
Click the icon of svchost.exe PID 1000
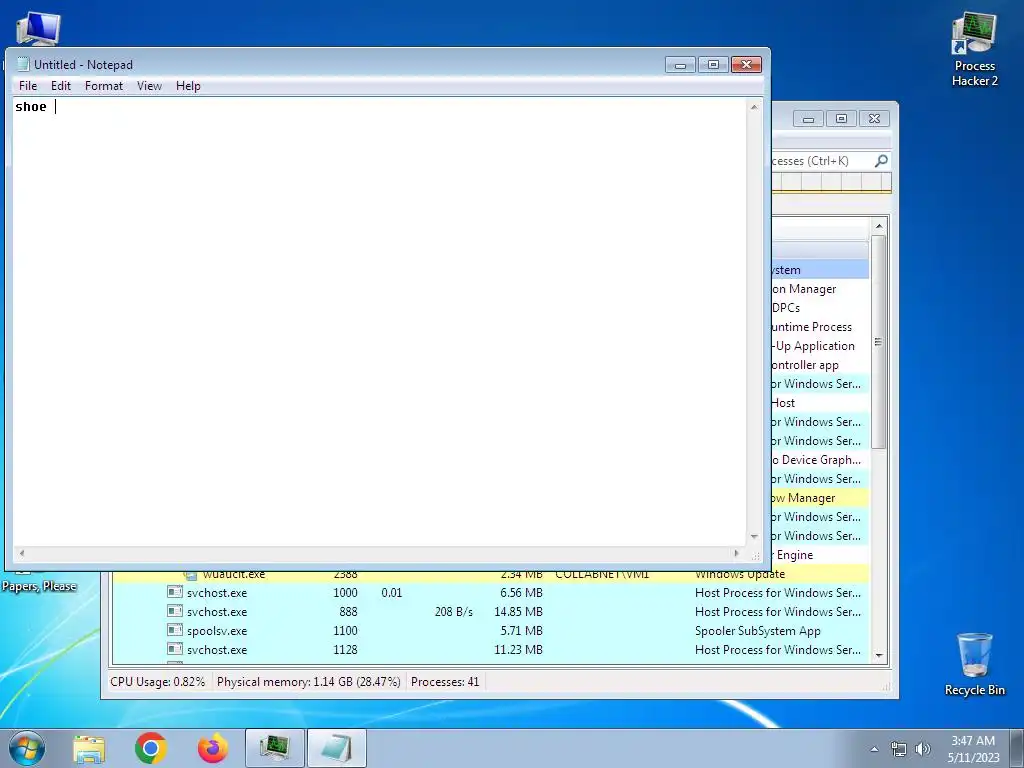(x=174, y=592)
